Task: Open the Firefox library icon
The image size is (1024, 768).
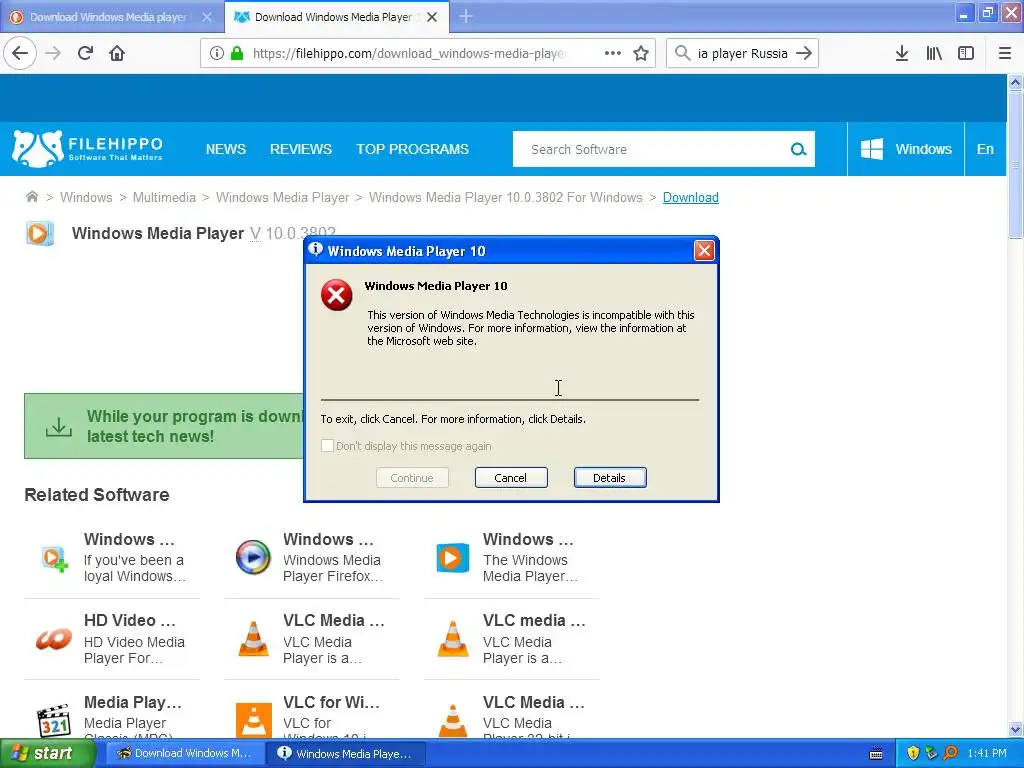Action: click(934, 53)
